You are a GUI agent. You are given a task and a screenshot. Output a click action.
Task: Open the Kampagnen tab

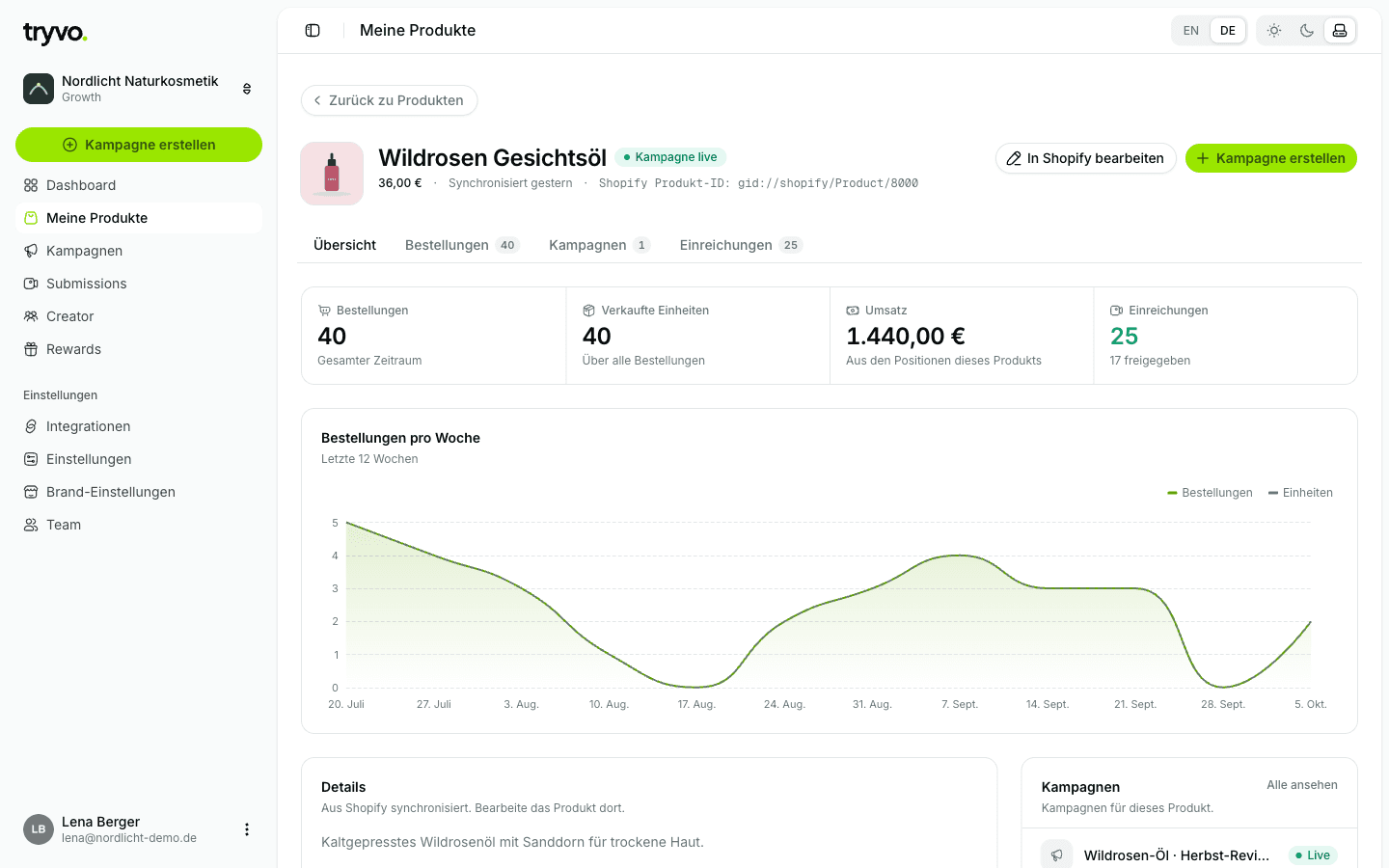[x=599, y=245]
